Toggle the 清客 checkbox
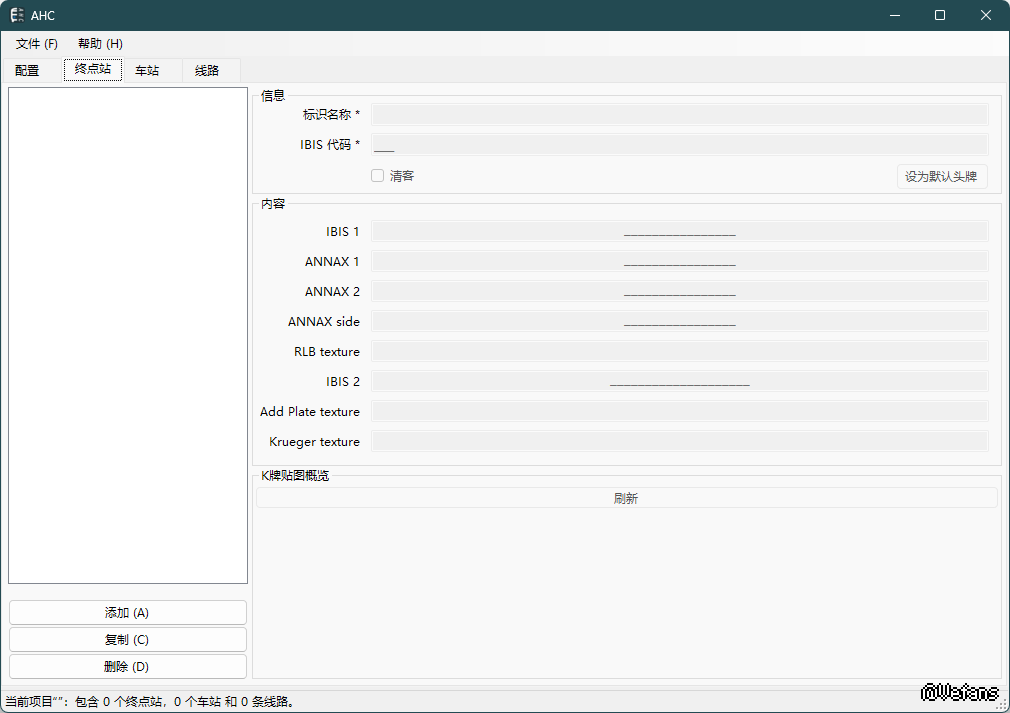The width and height of the screenshot is (1010, 713). point(378,176)
